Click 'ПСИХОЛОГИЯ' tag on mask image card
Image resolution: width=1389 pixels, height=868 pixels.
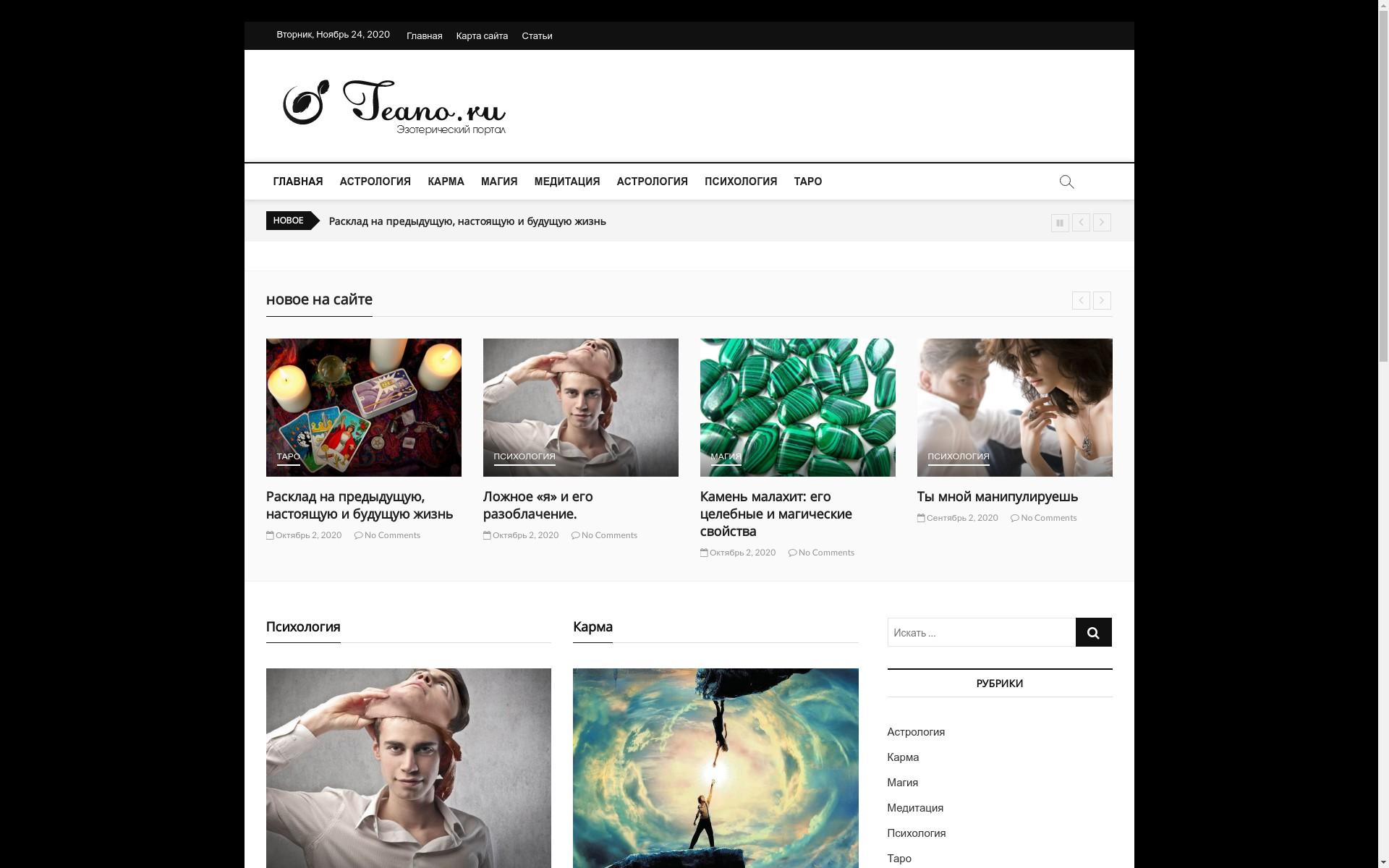524,456
